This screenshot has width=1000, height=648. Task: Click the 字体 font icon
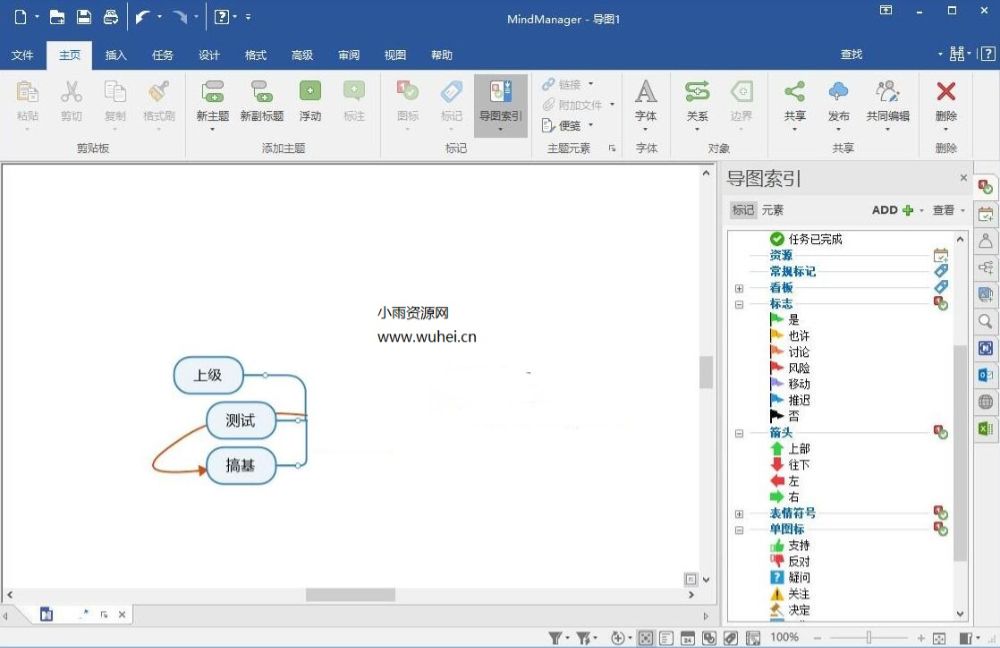(646, 93)
